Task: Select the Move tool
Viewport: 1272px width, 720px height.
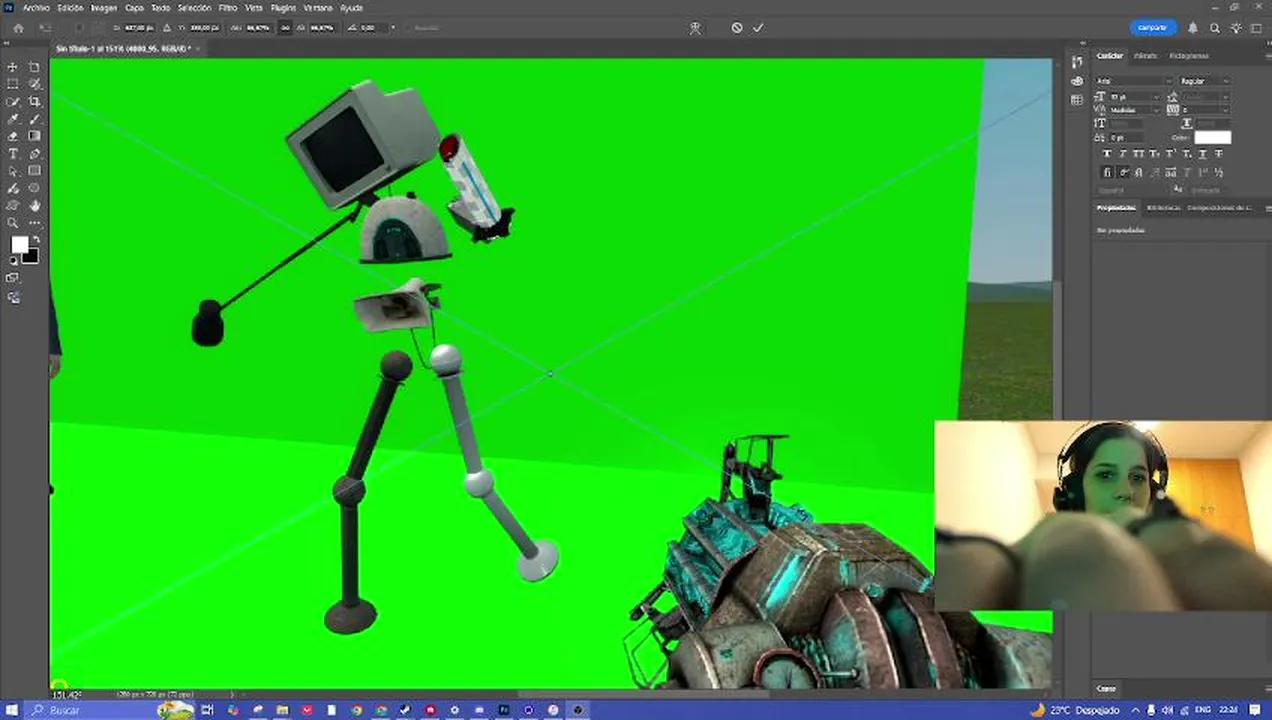Action: point(13,67)
